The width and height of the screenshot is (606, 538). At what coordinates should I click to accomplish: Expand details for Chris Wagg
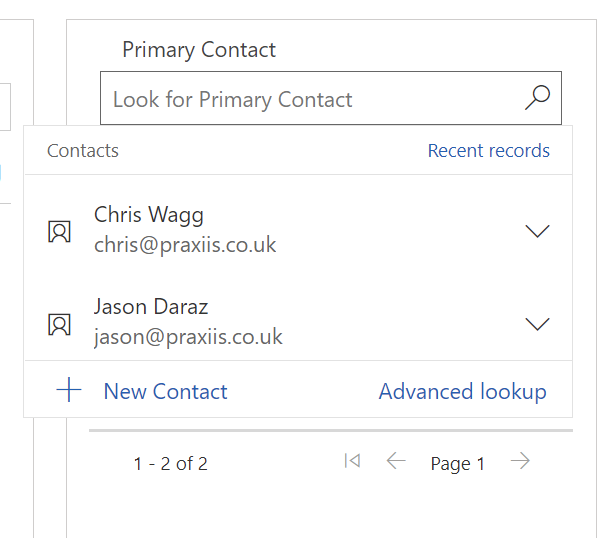(x=537, y=231)
